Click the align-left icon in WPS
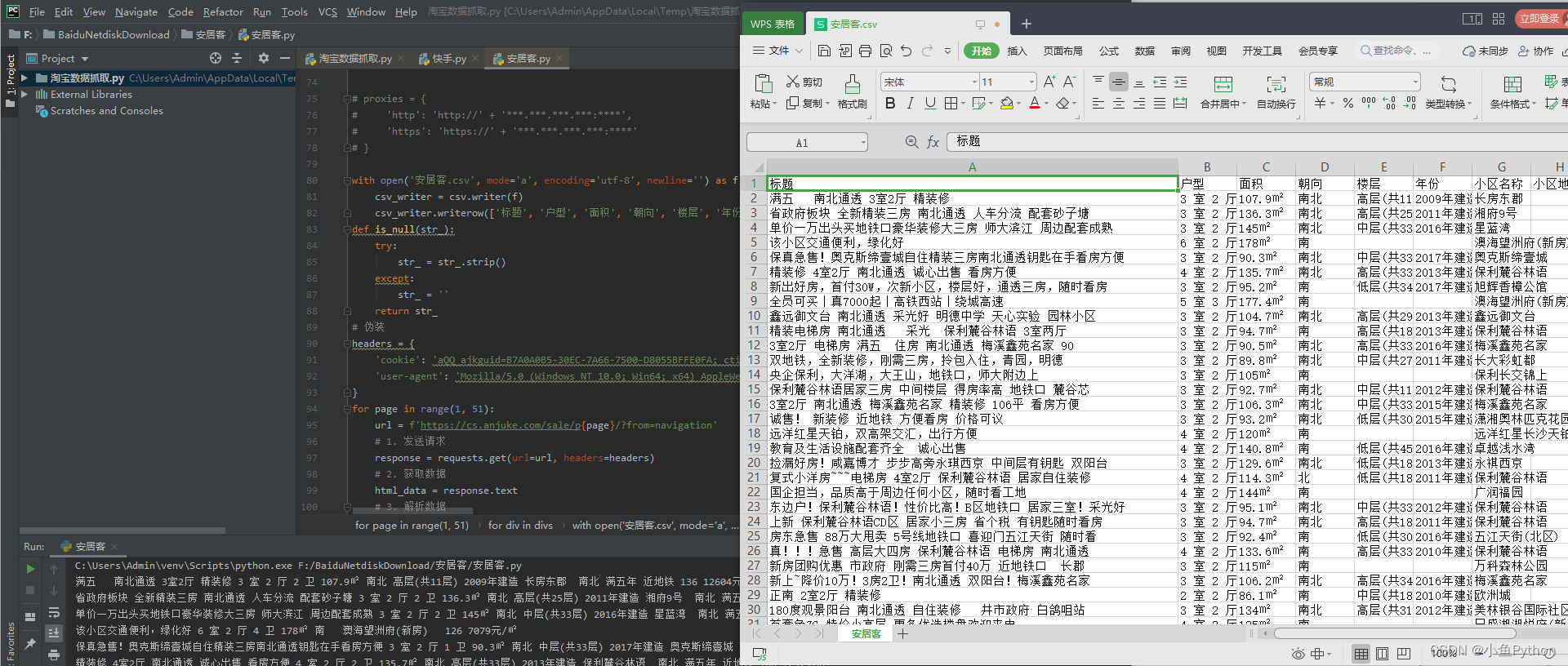The height and width of the screenshot is (666, 1568). pos(1098,103)
